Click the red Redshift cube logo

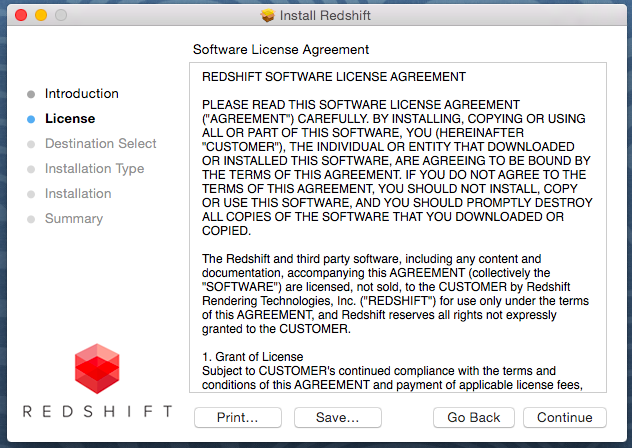click(97, 369)
